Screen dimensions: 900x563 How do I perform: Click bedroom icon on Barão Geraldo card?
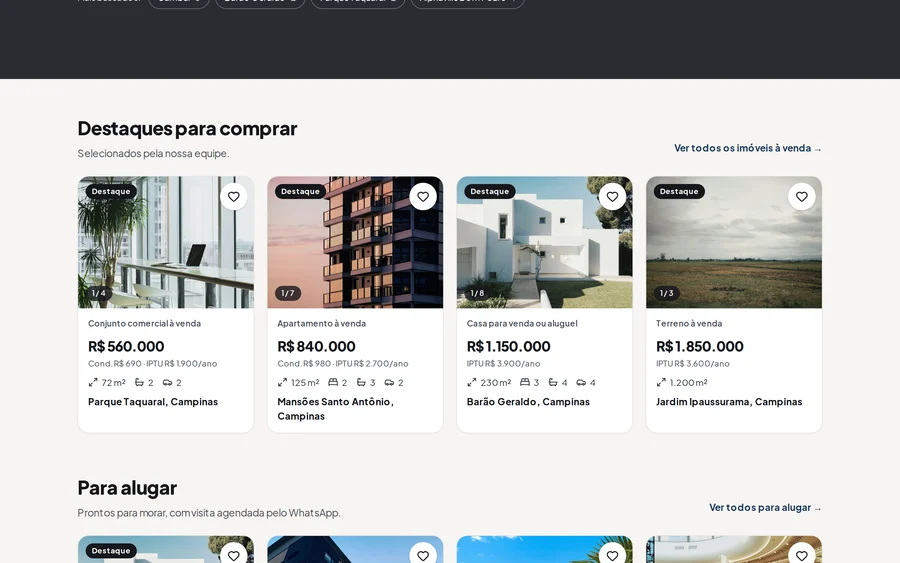click(525, 382)
